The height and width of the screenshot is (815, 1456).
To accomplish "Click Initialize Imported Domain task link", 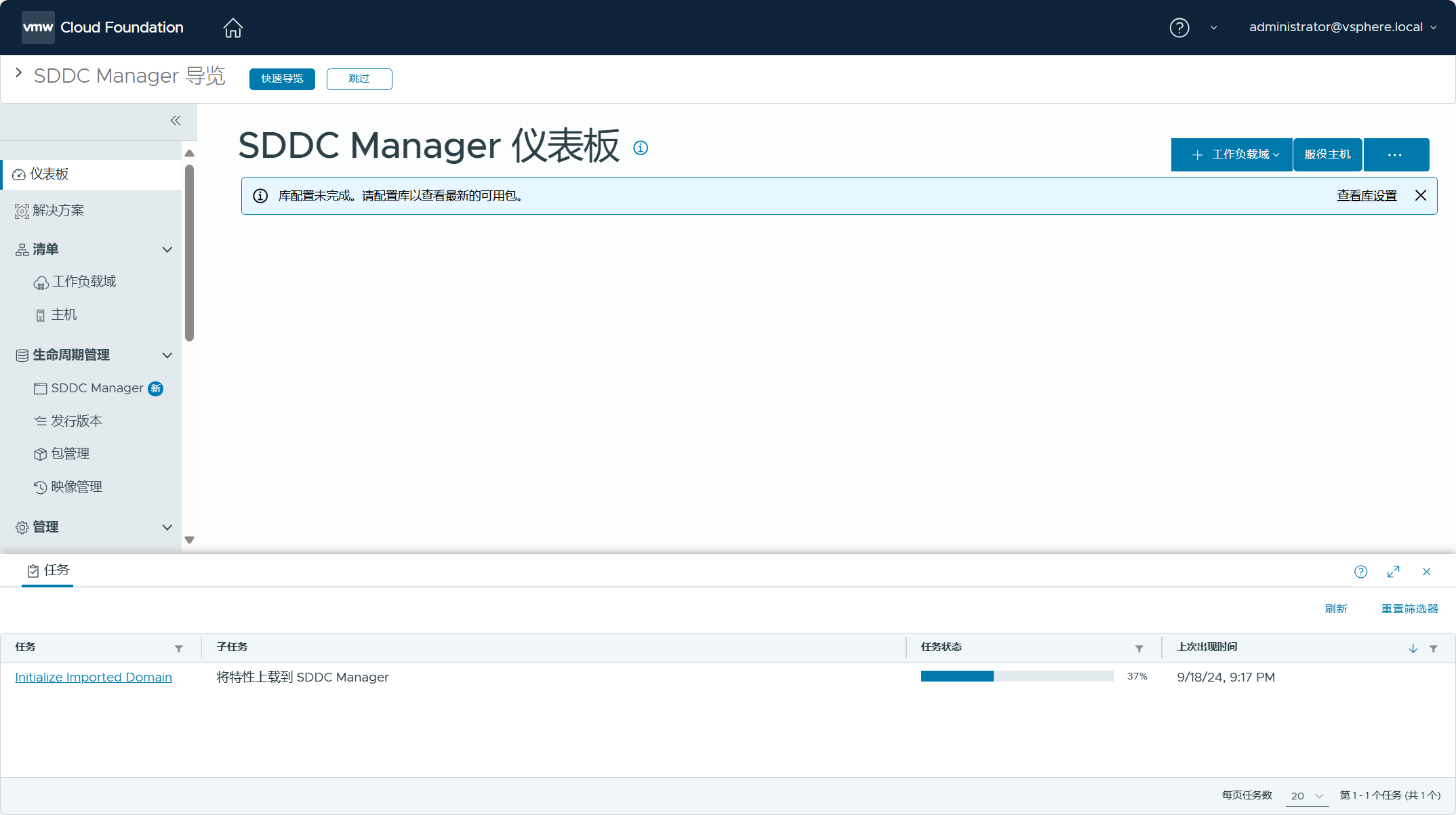I will coord(93,677).
